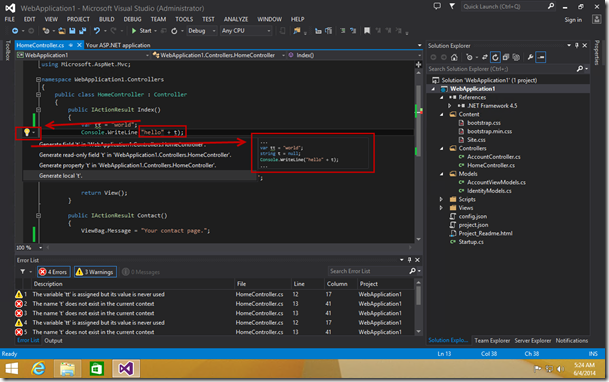This screenshot has width=609, height=382.
Task: Click the Sign in link
Action: [573, 19]
